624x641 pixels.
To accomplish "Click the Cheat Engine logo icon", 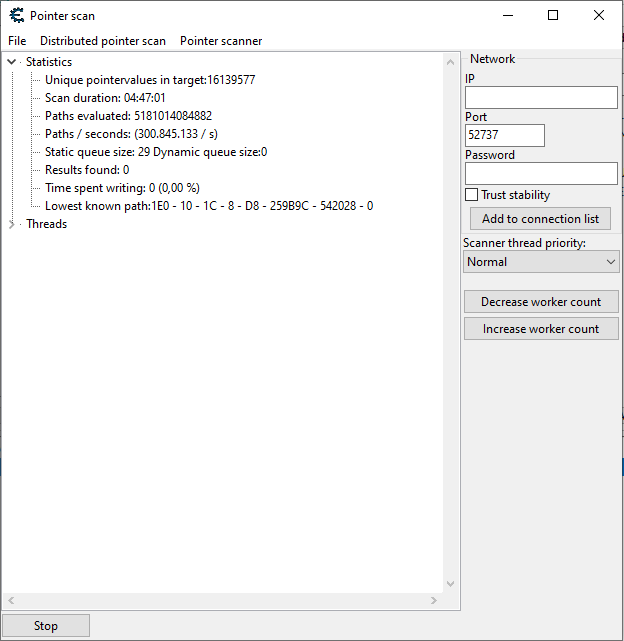I will click(x=17, y=16).
